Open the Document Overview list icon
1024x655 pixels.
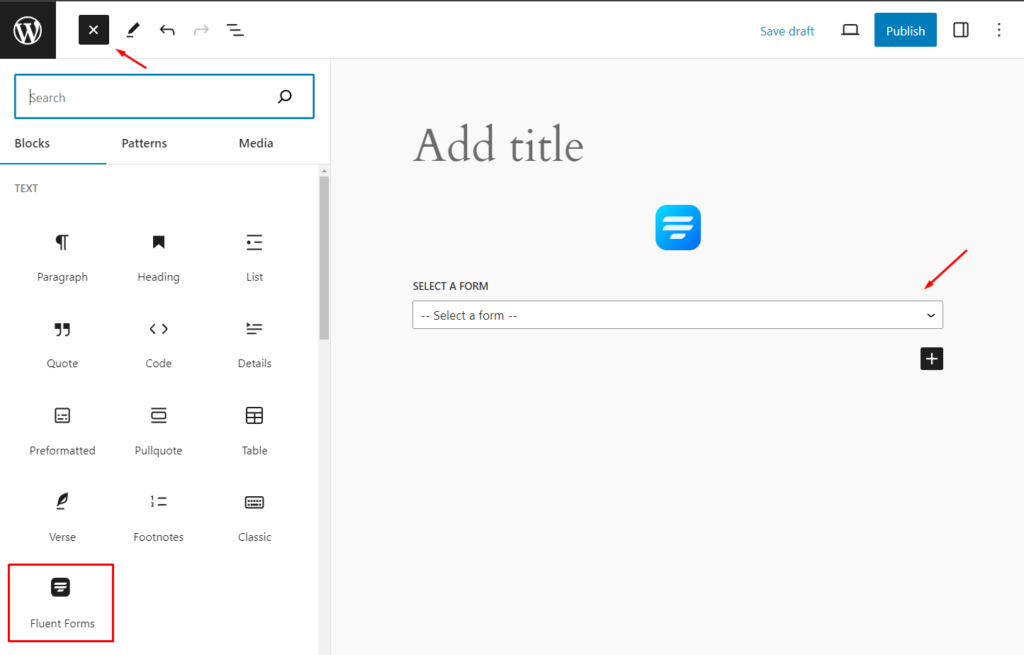pyautogui.click(x=235, y=30)
